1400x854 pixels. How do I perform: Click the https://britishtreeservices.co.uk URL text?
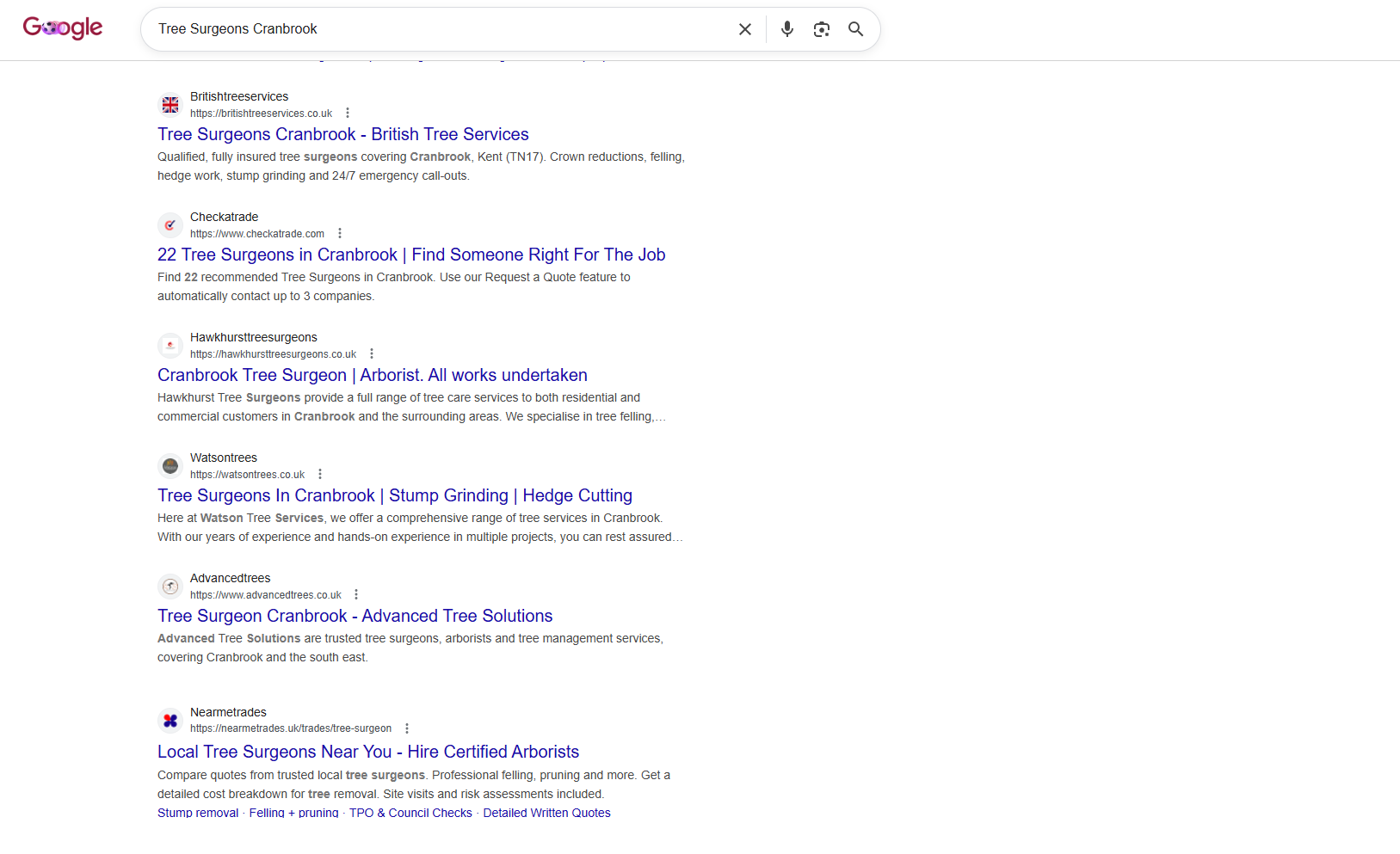pos(261,114)
